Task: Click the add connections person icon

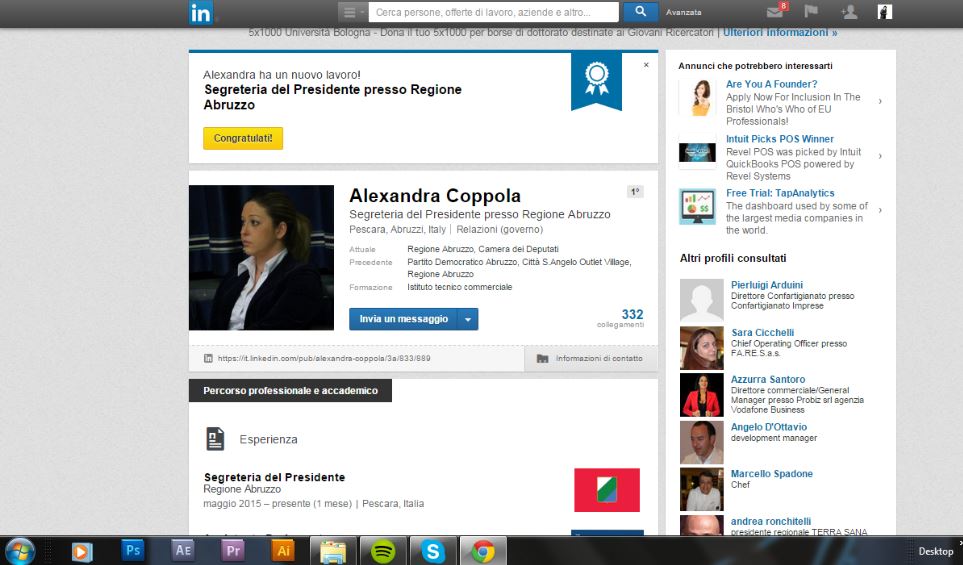Action: pos(848,12)
